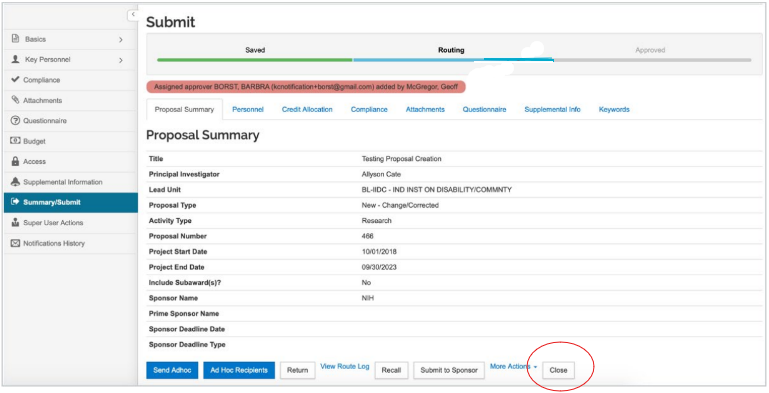Select the Proposal Summary tab
This screenshot has height=393, width=769.
[x=184, y=109]
